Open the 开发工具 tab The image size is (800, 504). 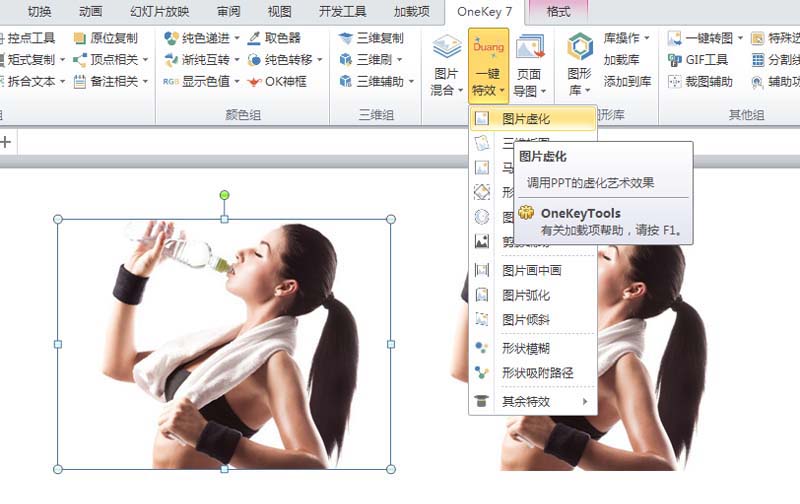pyautogui.click(x=343, y=12)
